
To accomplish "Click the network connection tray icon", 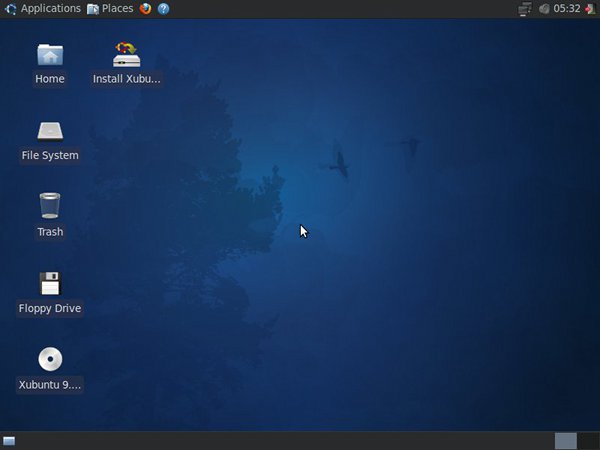I will point(525,9).
